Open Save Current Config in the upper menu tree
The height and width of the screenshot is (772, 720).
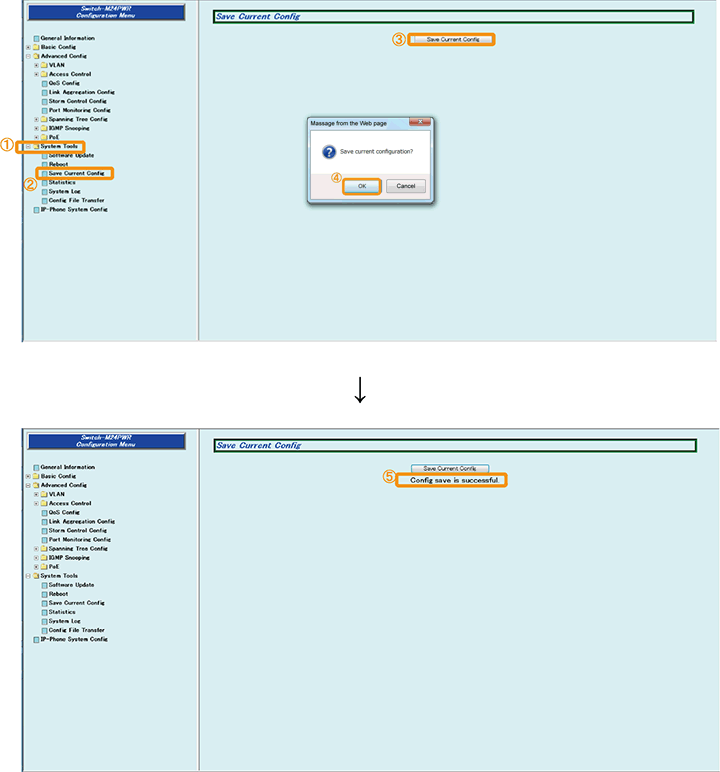tap(76, 173)
